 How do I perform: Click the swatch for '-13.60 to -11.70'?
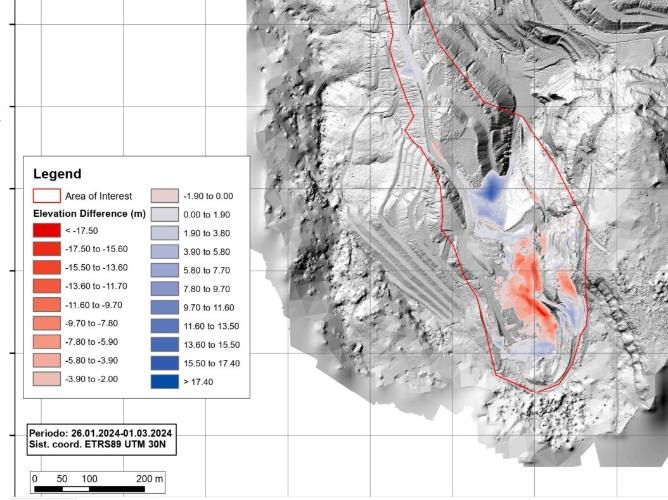(47, 286)
